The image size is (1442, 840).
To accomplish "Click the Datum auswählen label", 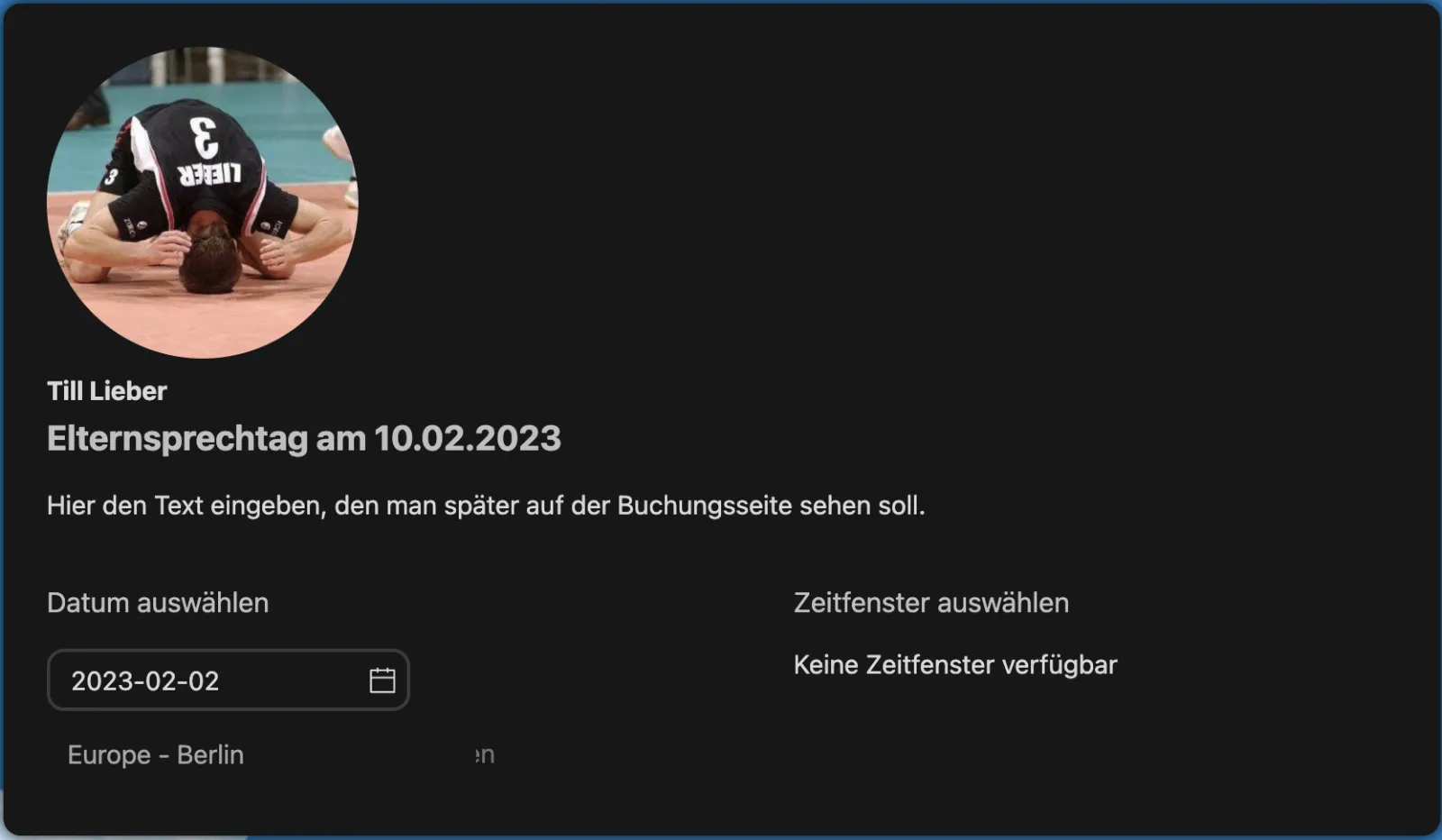I will pos(158,602).
